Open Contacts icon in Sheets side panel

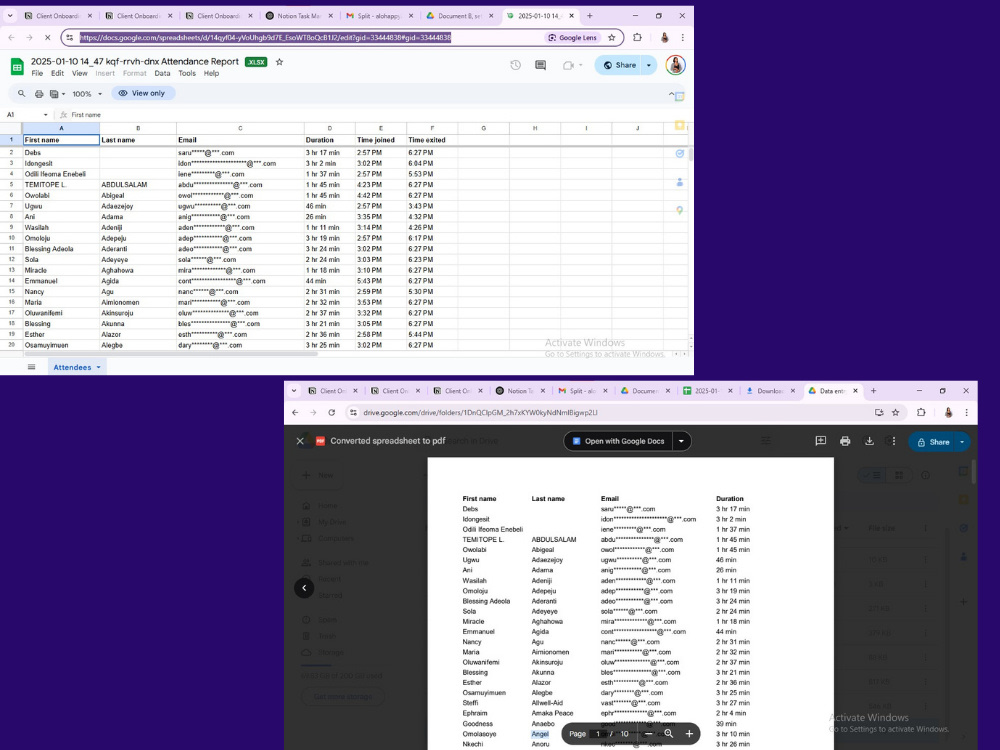tap(680, 182)
